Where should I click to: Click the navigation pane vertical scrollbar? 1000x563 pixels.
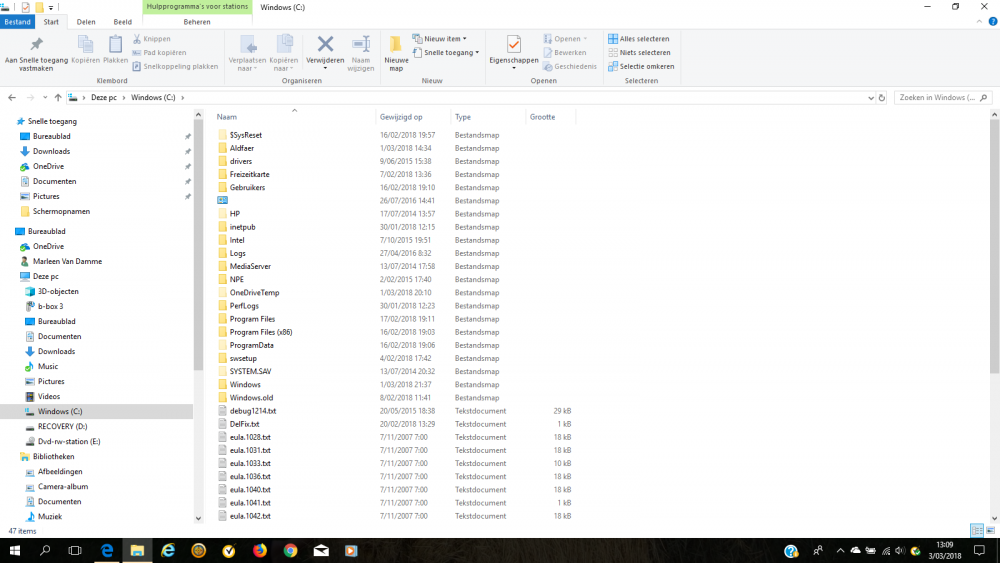click(198, 300)
